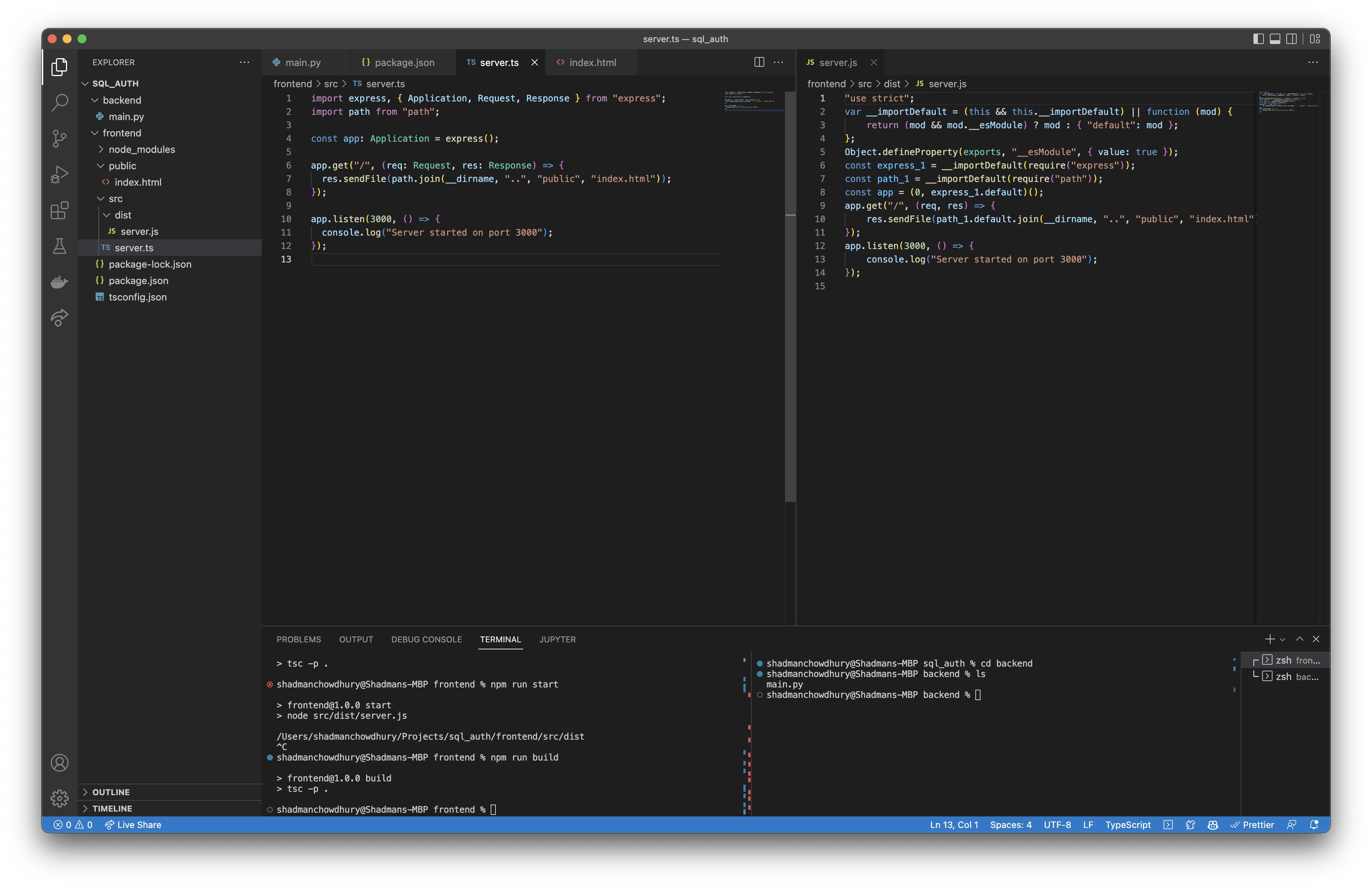The height and width of the screenshot is (888, 1372).
Task: Maximize the terminal panel with caret icon
Action: [1299, 639]
